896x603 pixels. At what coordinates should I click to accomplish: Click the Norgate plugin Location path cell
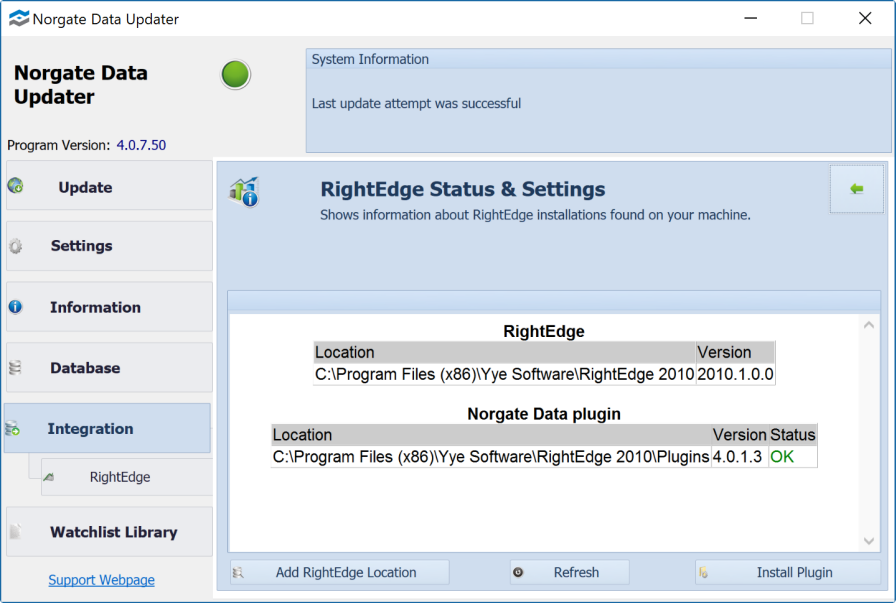point(491,457)
